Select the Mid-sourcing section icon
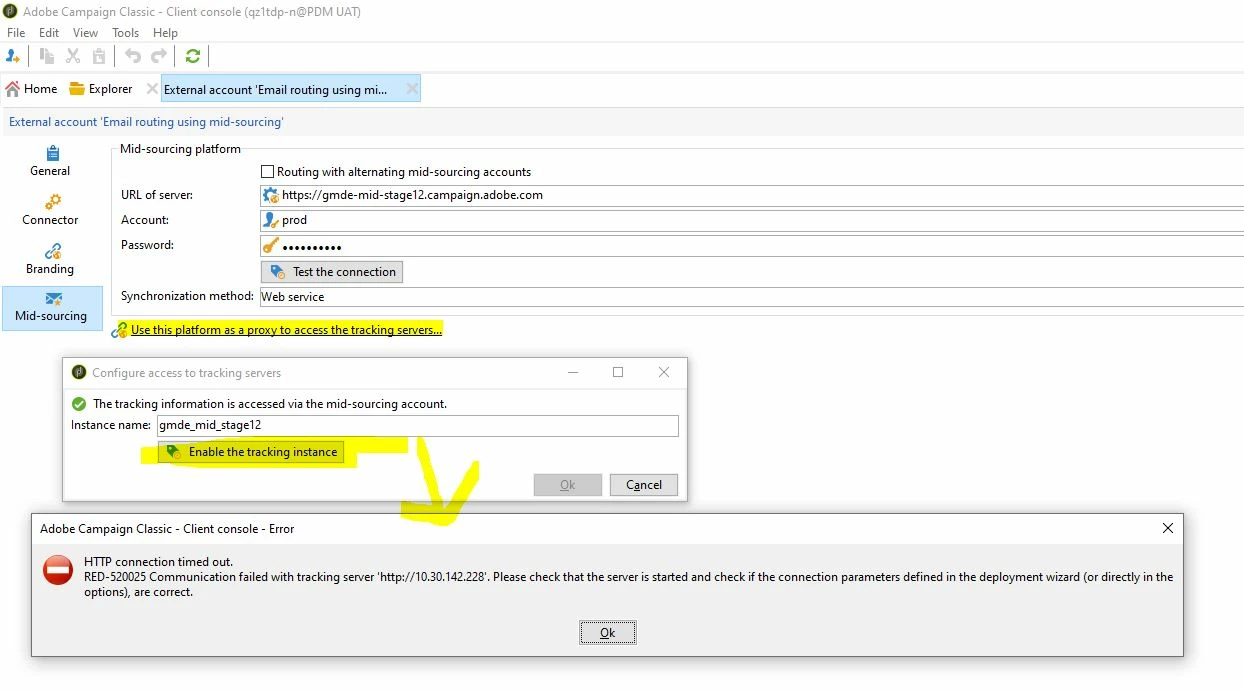The width and height of the screenshot is (1244, 690). (x=53, y=299)
